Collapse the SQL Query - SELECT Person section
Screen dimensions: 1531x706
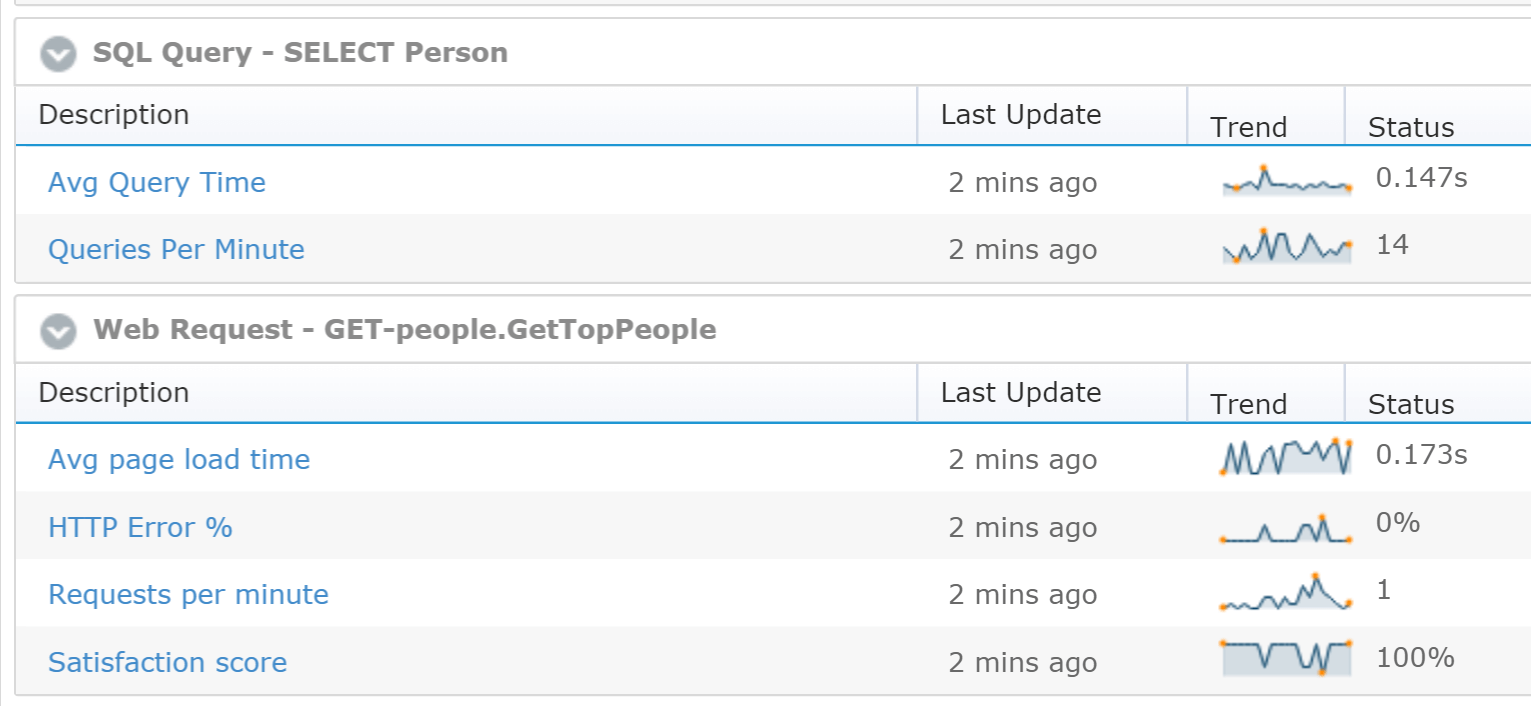coord(58,54)
